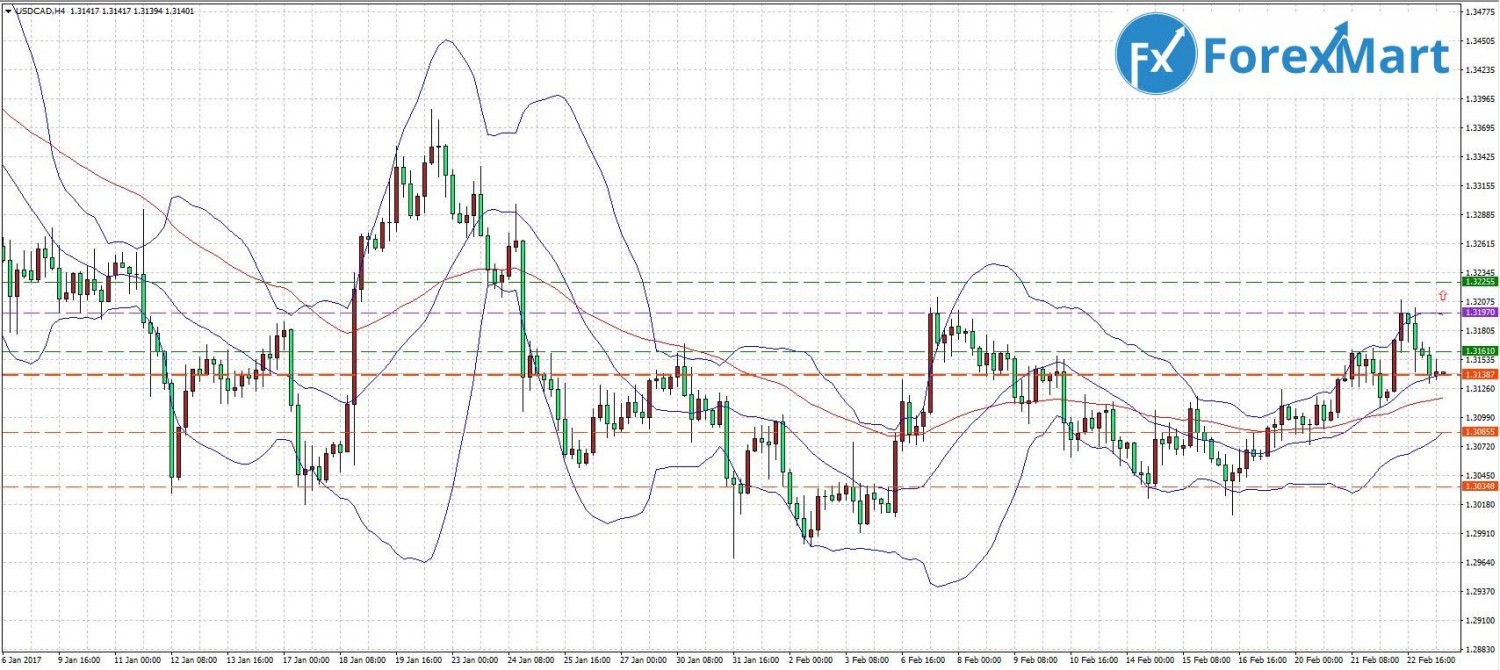The image size is (1500, 670).
Task: Open the dropdown triangle beside USDCAD,H4
Action: tap(8, 11)
